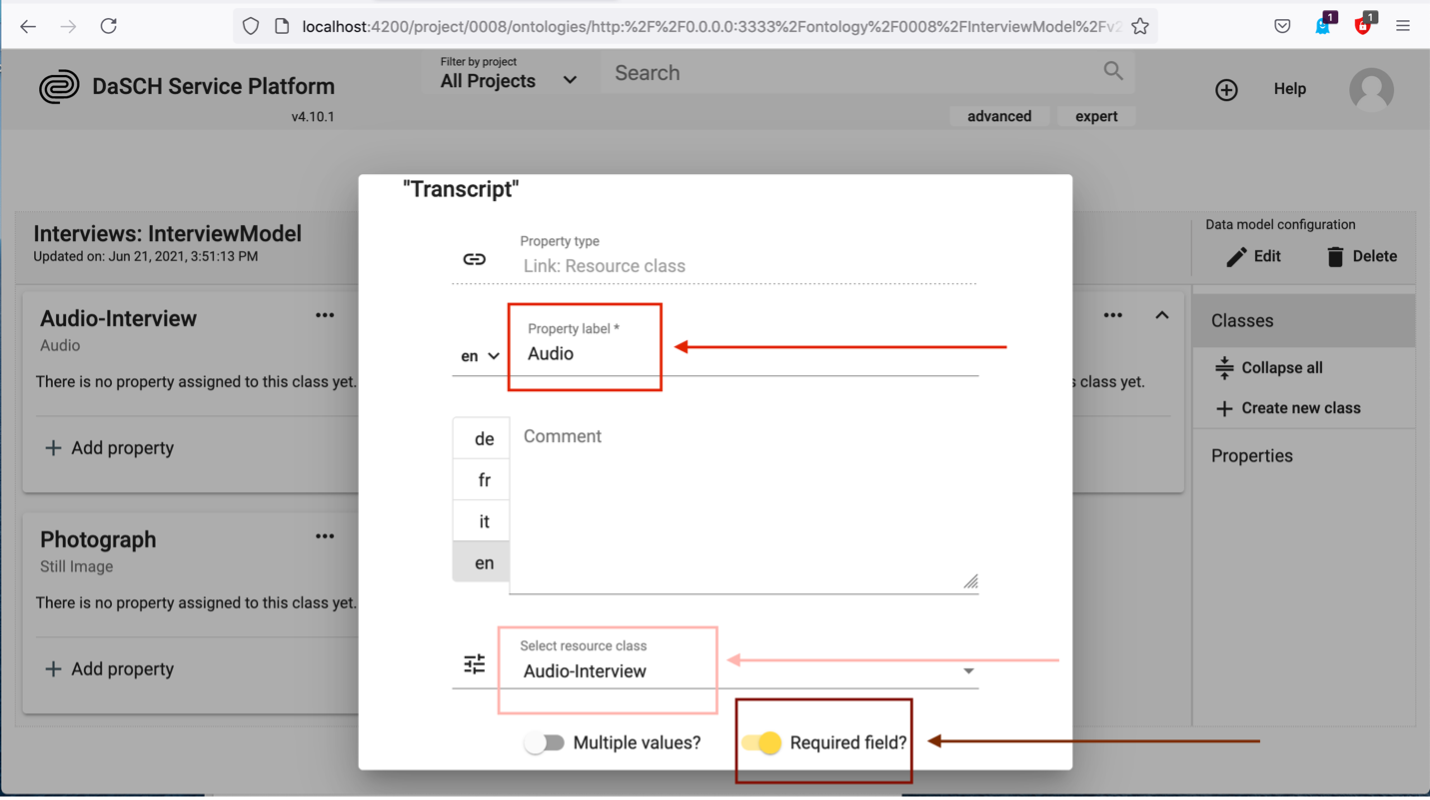Open Audio-Interview class three-dot menu
Screen dimensions: 1430x800
pos(325,316)
